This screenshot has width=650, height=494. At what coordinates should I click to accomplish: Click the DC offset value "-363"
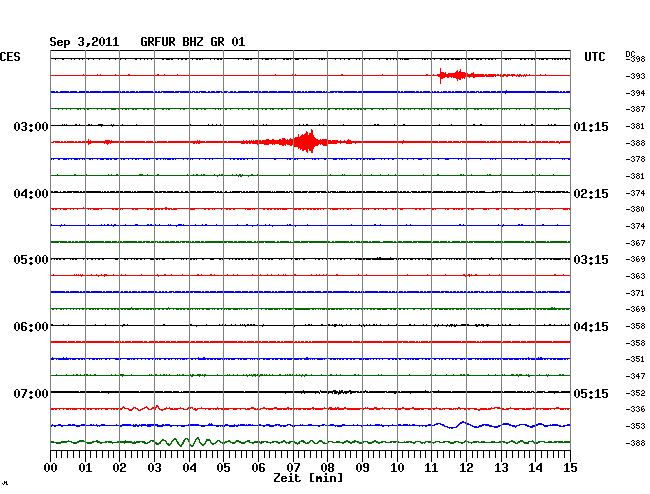coord(635,276)
